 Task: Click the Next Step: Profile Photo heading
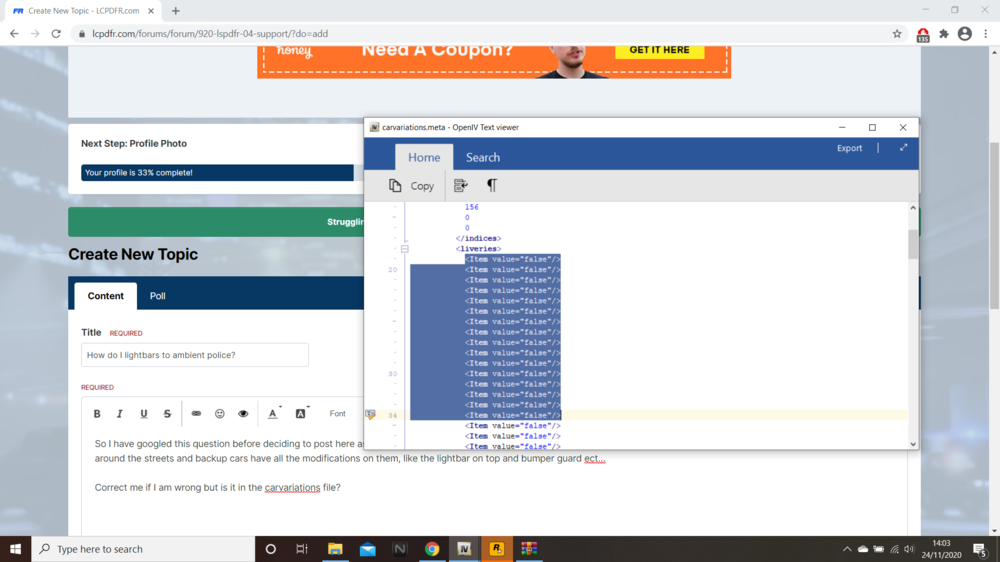click(x=134, y=144)
